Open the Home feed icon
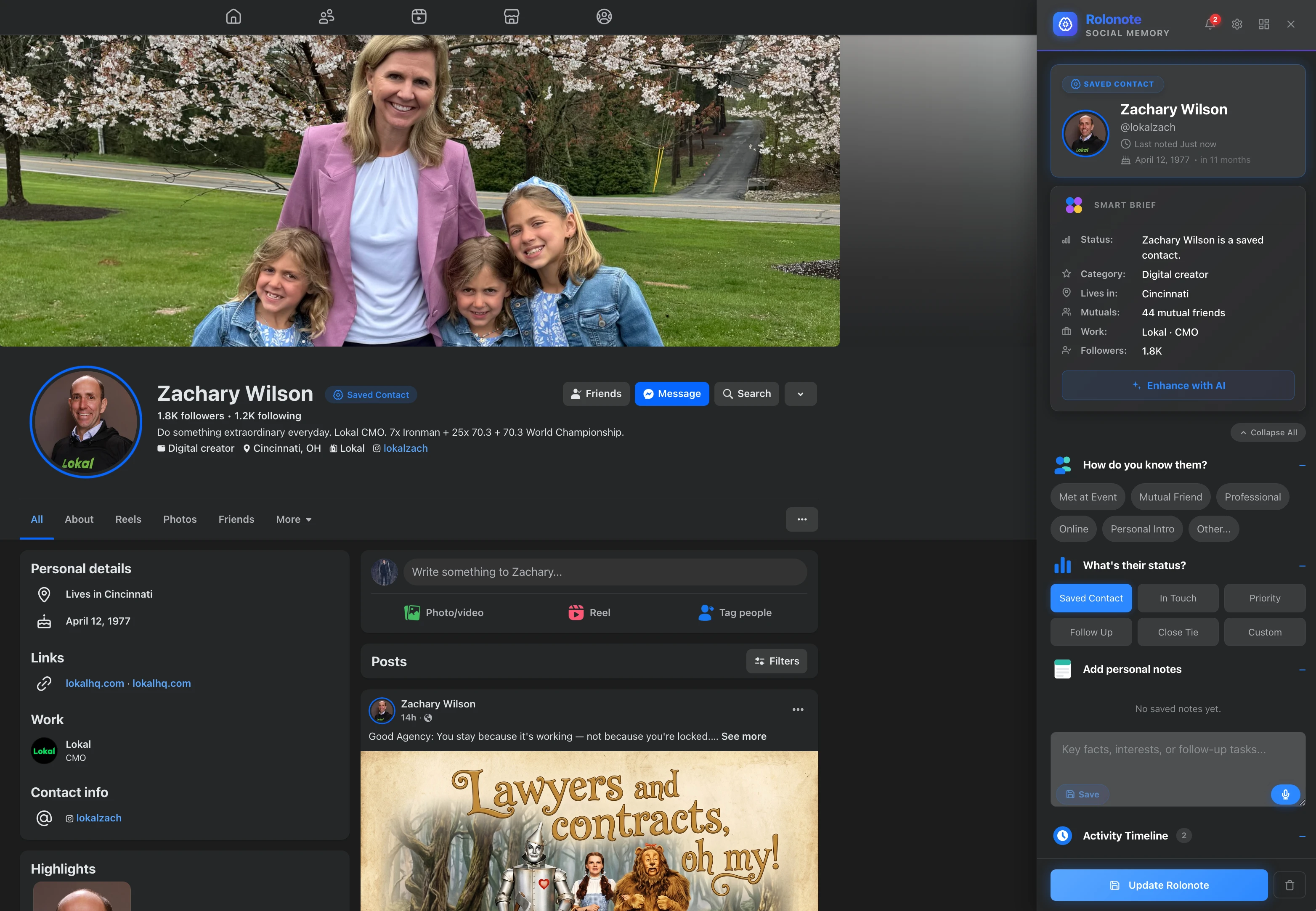Screen dimensions: 1316x911 [x=233, y=16]
